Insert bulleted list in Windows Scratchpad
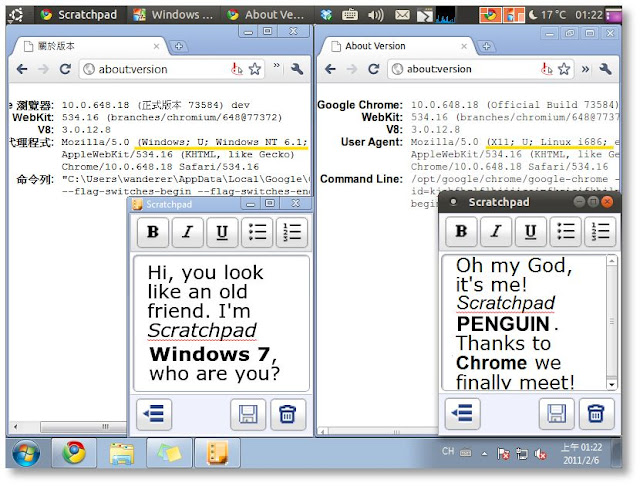 pyautogui.click(x=257, y=232)
